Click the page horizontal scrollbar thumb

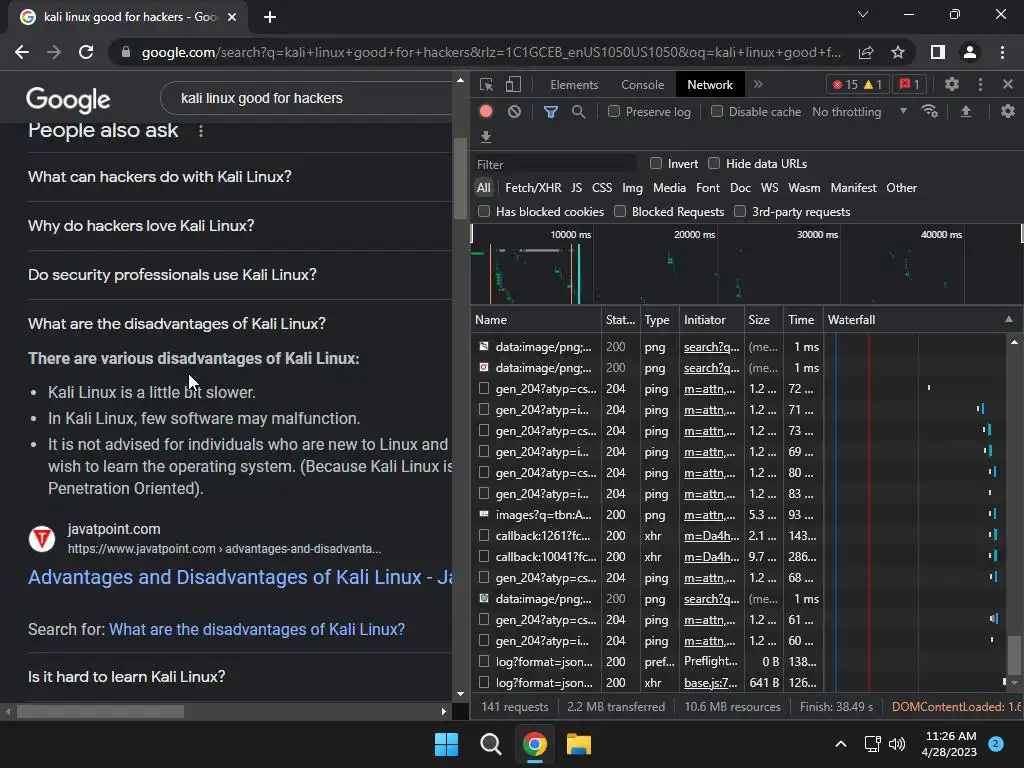pos(101,711)
